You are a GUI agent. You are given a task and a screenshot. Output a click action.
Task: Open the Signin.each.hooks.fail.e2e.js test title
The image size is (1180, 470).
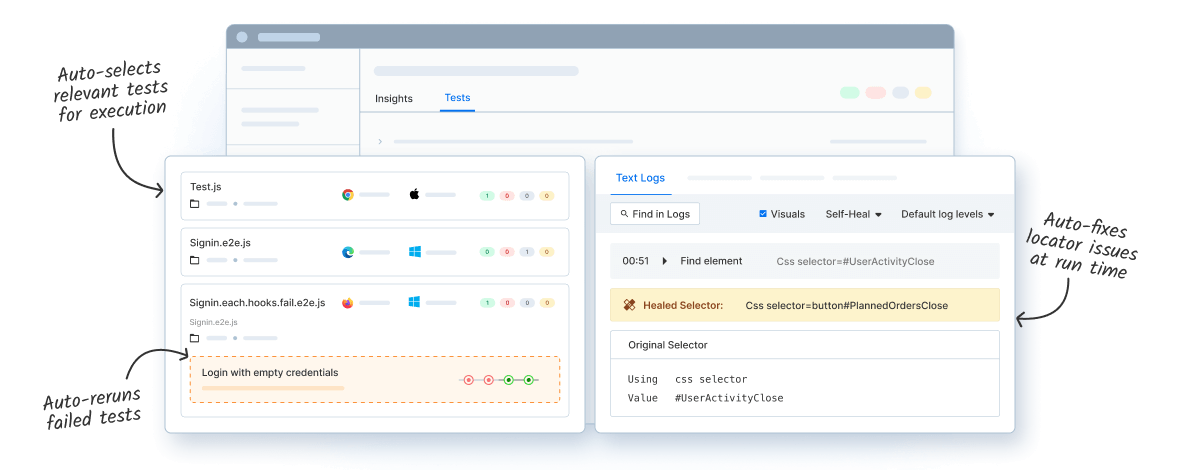pos(257,302)
